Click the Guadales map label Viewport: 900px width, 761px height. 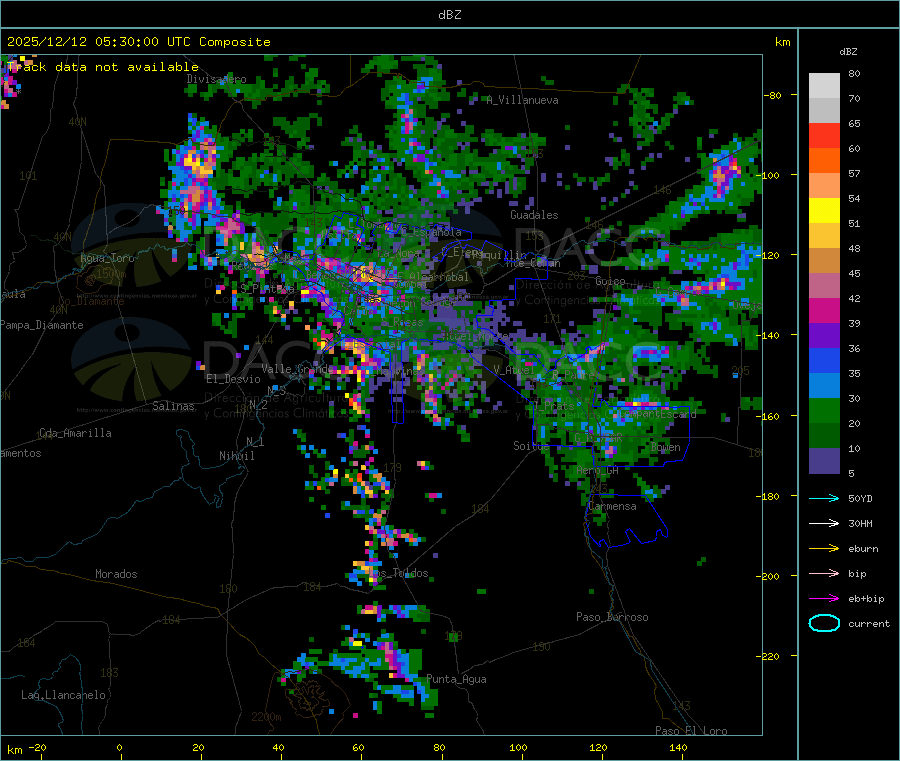534,215
